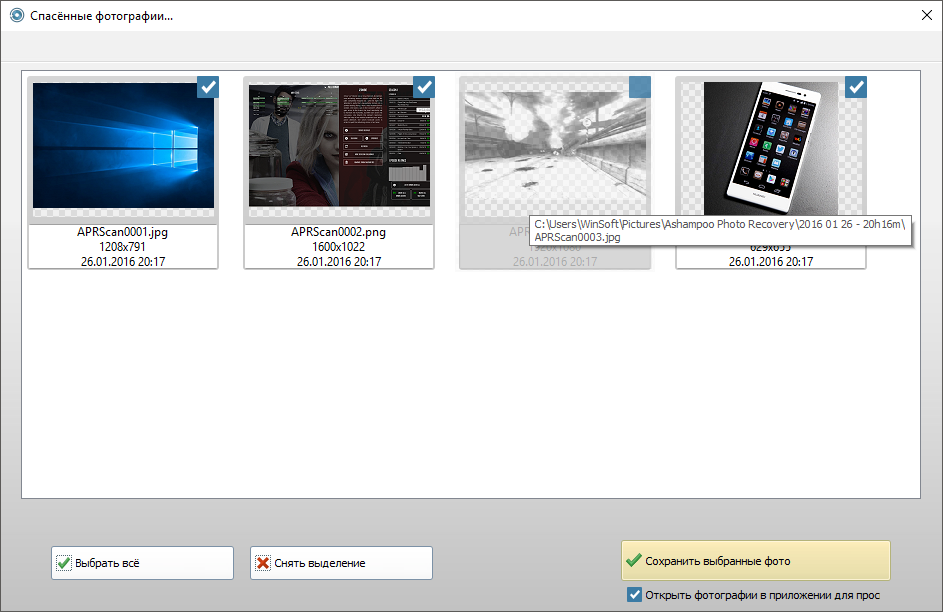Viewport: 943px width, 612px height.
Task: Click the Ashampoo Photo Recovery title icon
Action: pos(17,15)
